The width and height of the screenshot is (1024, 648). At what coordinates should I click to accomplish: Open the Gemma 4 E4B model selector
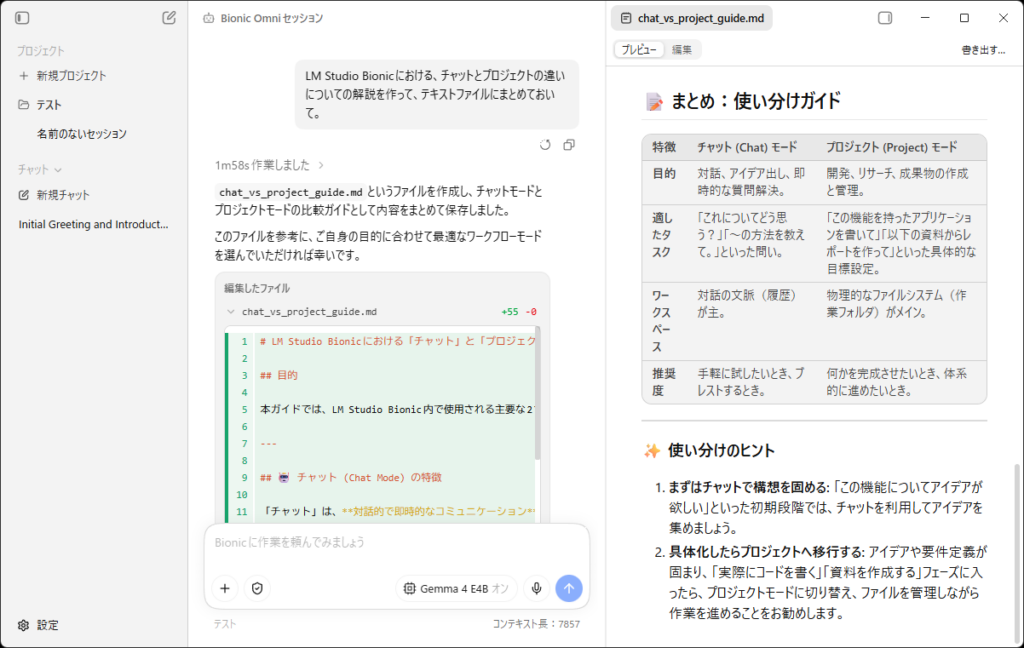456,589
